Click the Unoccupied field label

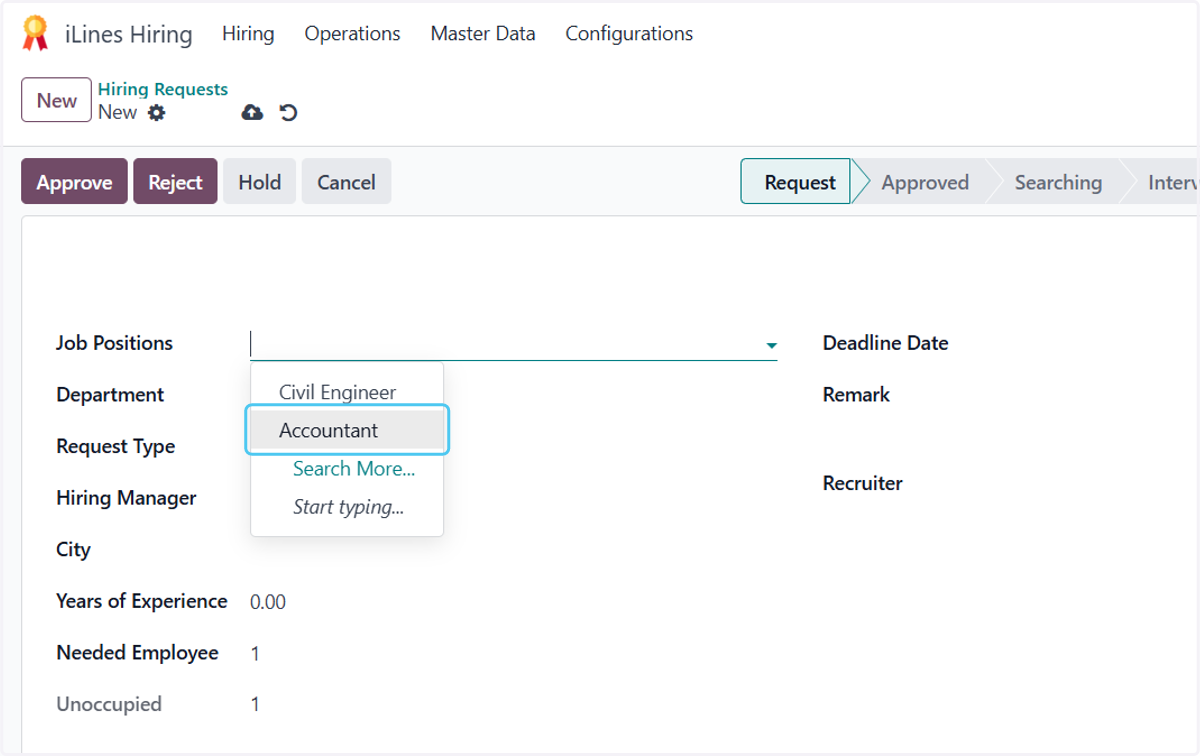[109, 704]
